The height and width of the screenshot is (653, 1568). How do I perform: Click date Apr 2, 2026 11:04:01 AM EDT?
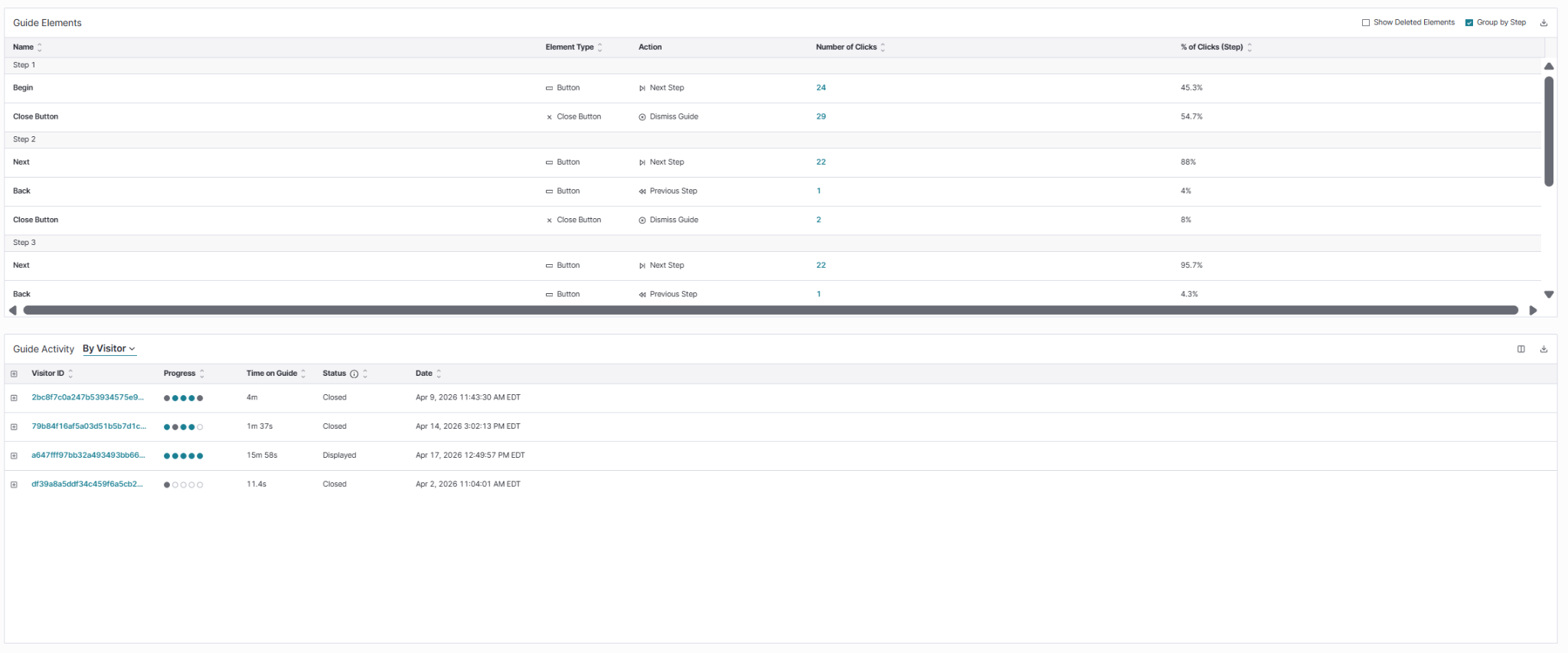pos(468,484)
